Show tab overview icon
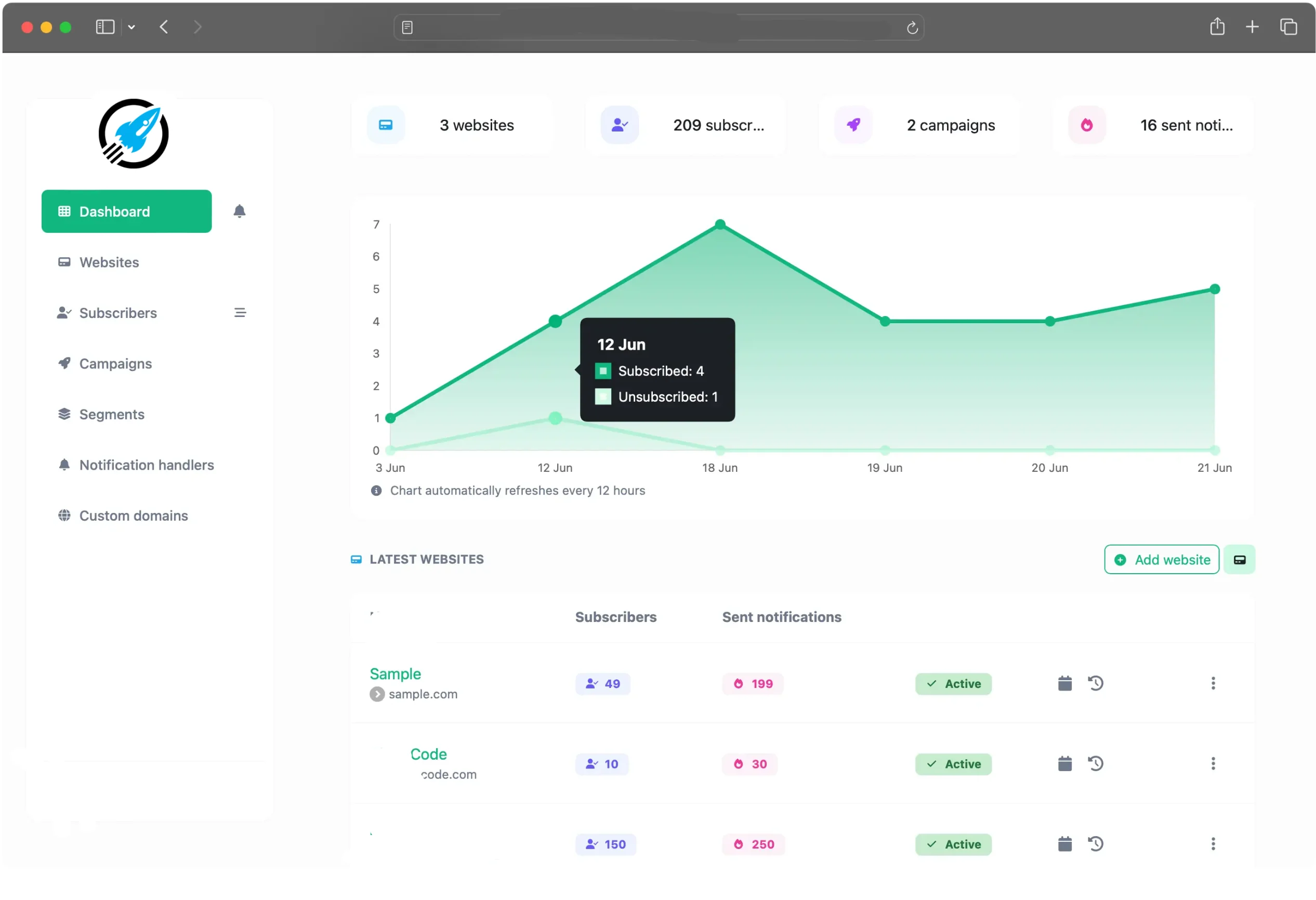The height and width of the screenshot is (900, 1316). click(x=1289, y=27)
